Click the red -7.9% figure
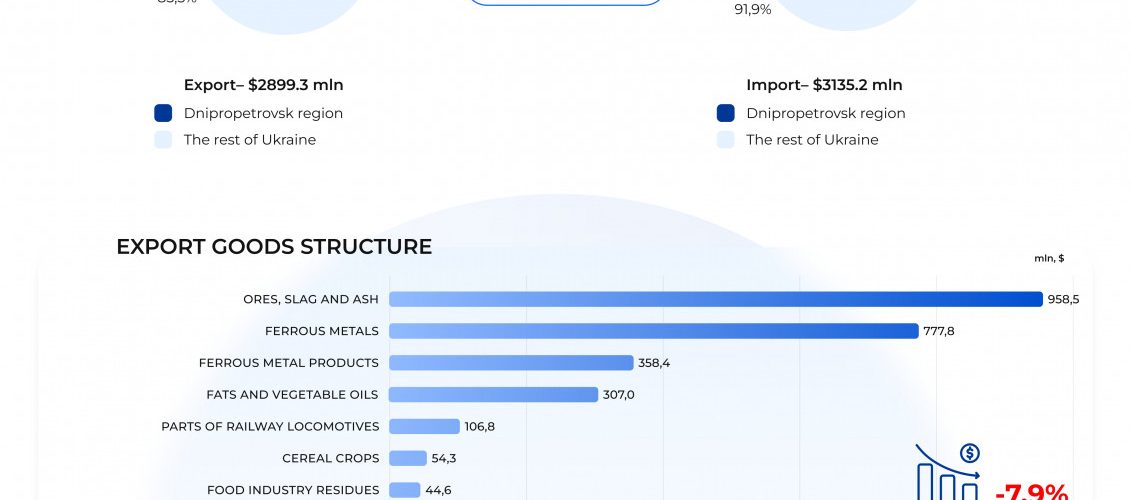 tap(1031, 492)
